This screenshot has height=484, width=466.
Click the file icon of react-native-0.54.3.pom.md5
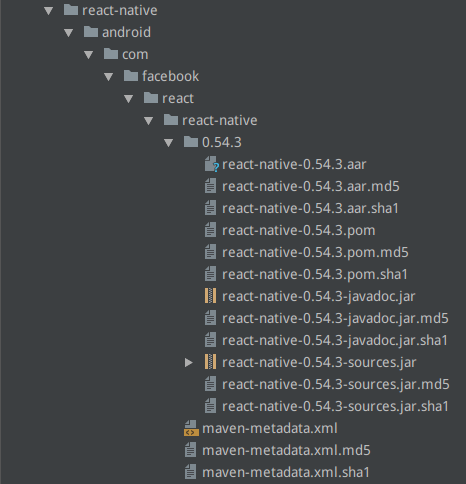tap(210, 252)
